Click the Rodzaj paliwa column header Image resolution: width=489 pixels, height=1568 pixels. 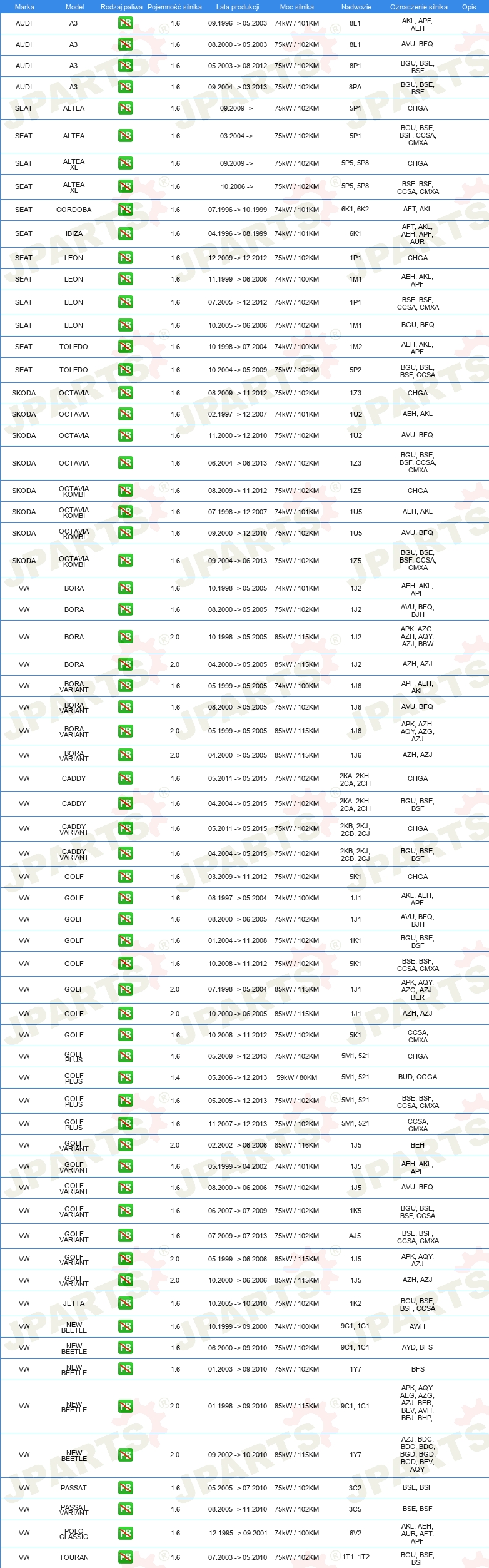121,7
